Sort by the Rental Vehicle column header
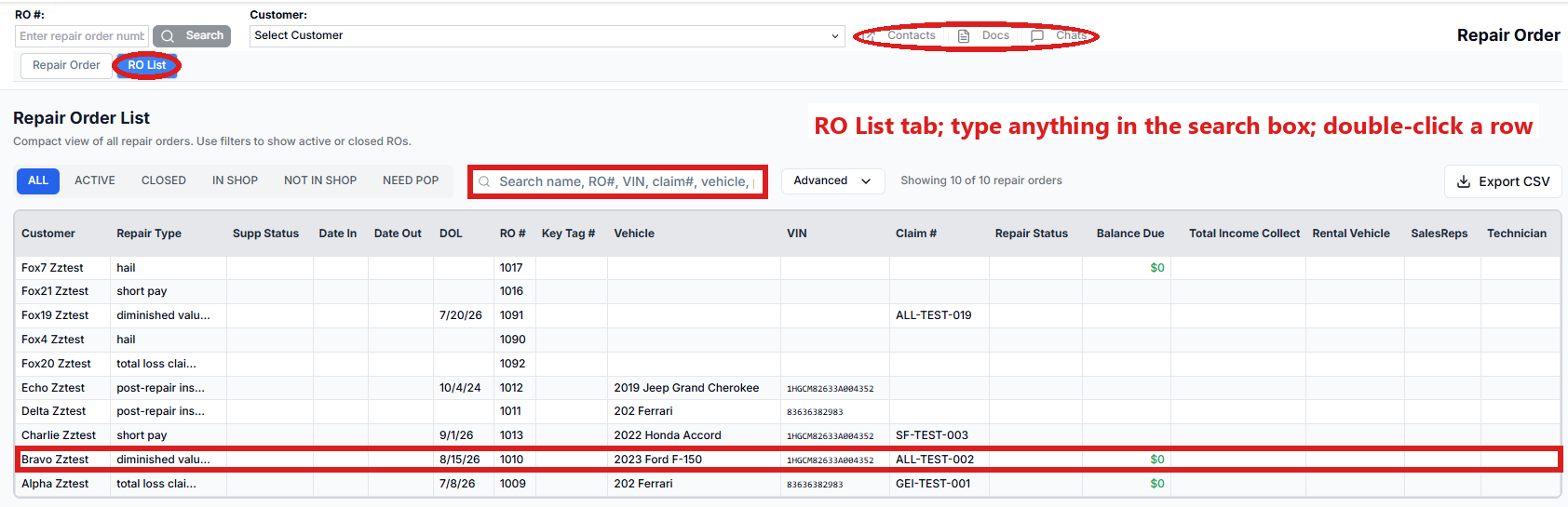 tap(1351, 233)
